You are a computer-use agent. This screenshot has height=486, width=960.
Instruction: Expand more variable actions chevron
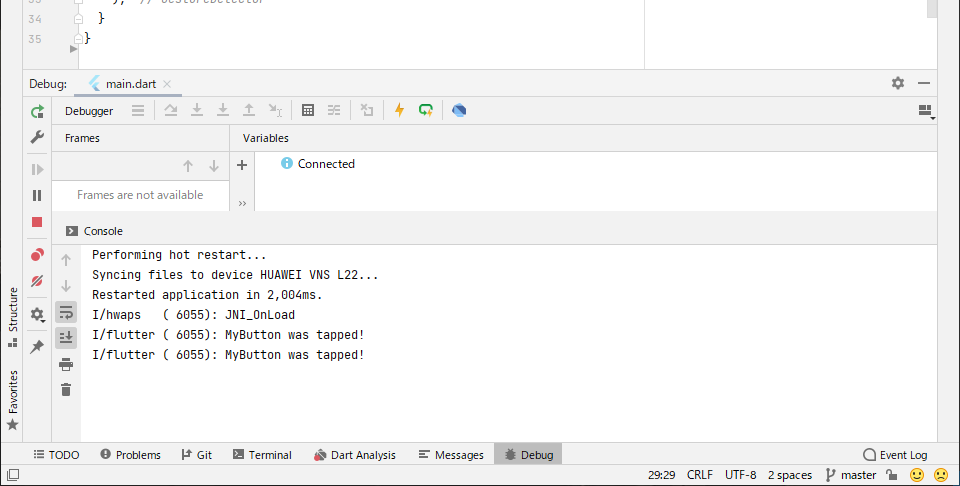(242, 203)
